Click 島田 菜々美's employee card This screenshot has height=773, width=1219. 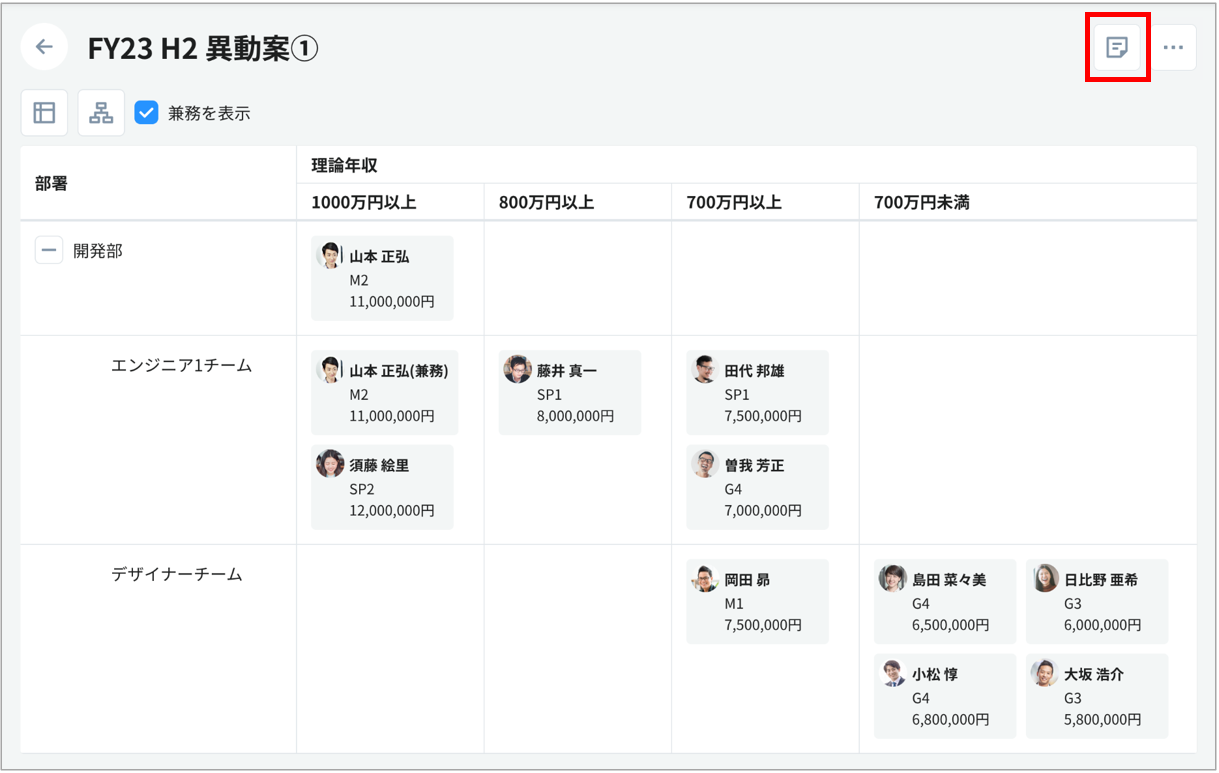click(944, 601)
